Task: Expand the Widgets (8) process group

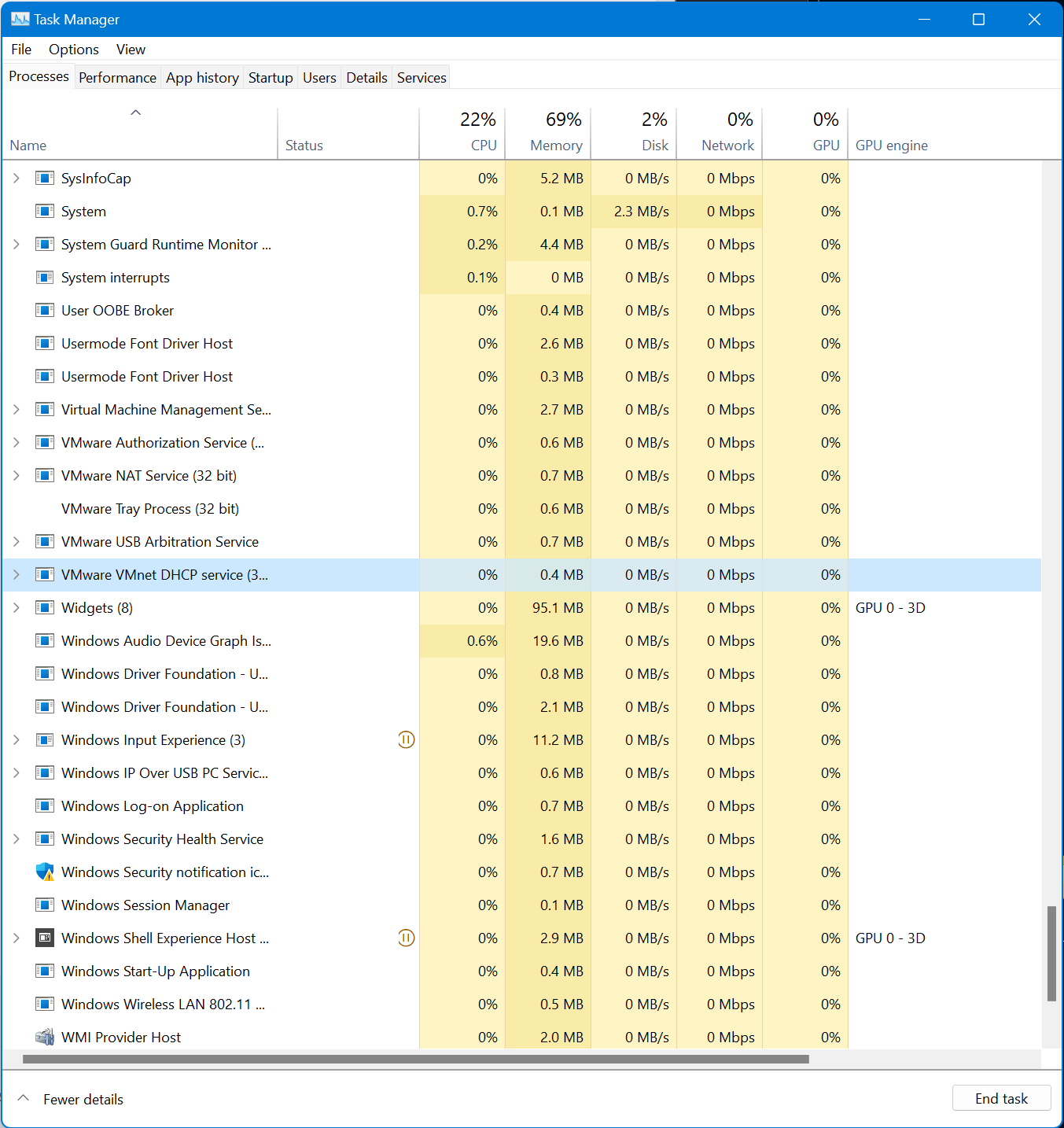Action: [x=17, y=607]
